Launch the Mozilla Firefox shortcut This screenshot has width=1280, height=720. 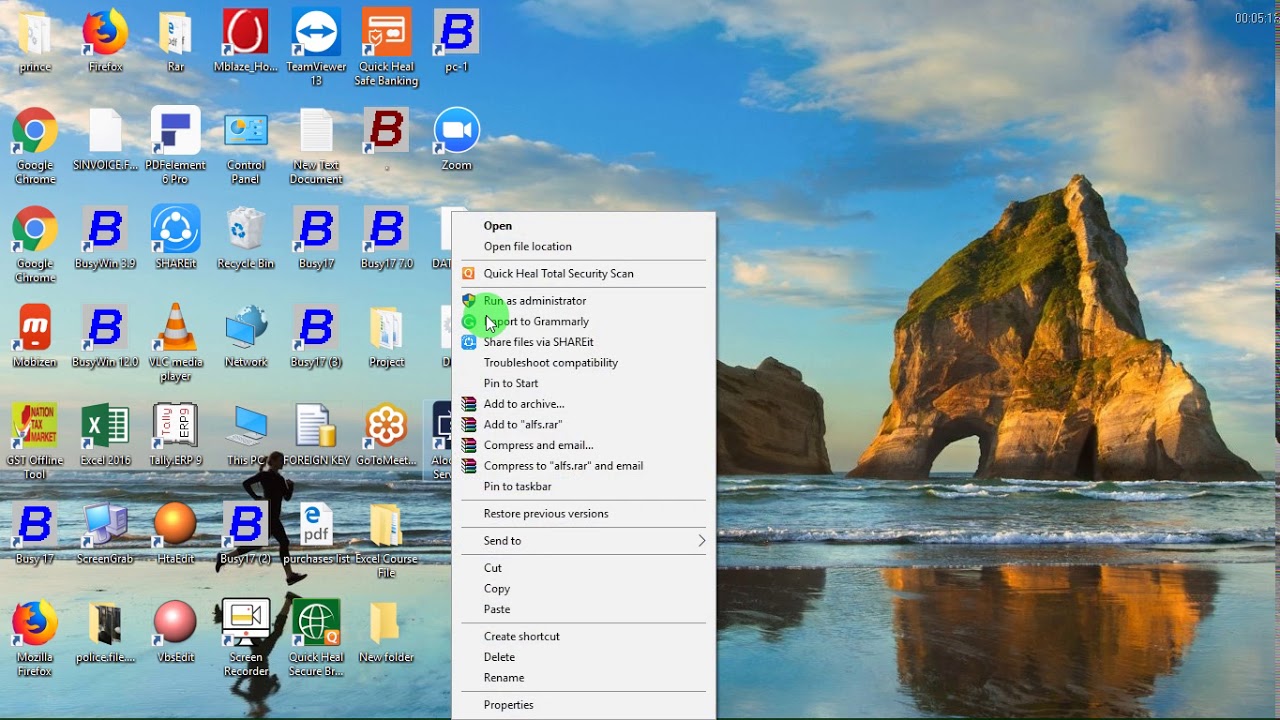[x=35, y=638]
